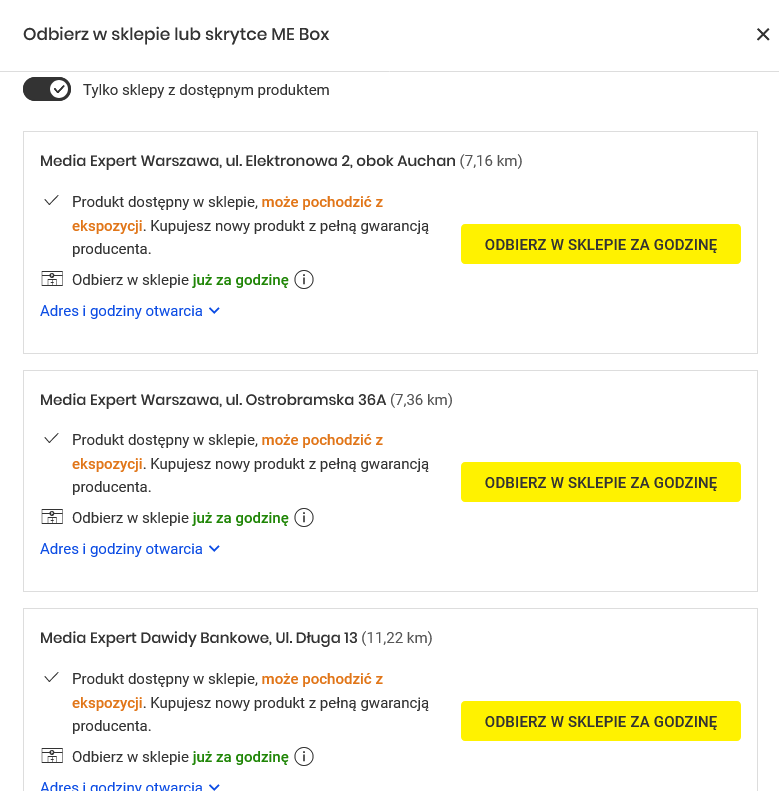This screenshot has width=779, height=791.
Task: Expand address and hours for Elektronowa 2
Action: pyautogui.click(x=130, y=311)
